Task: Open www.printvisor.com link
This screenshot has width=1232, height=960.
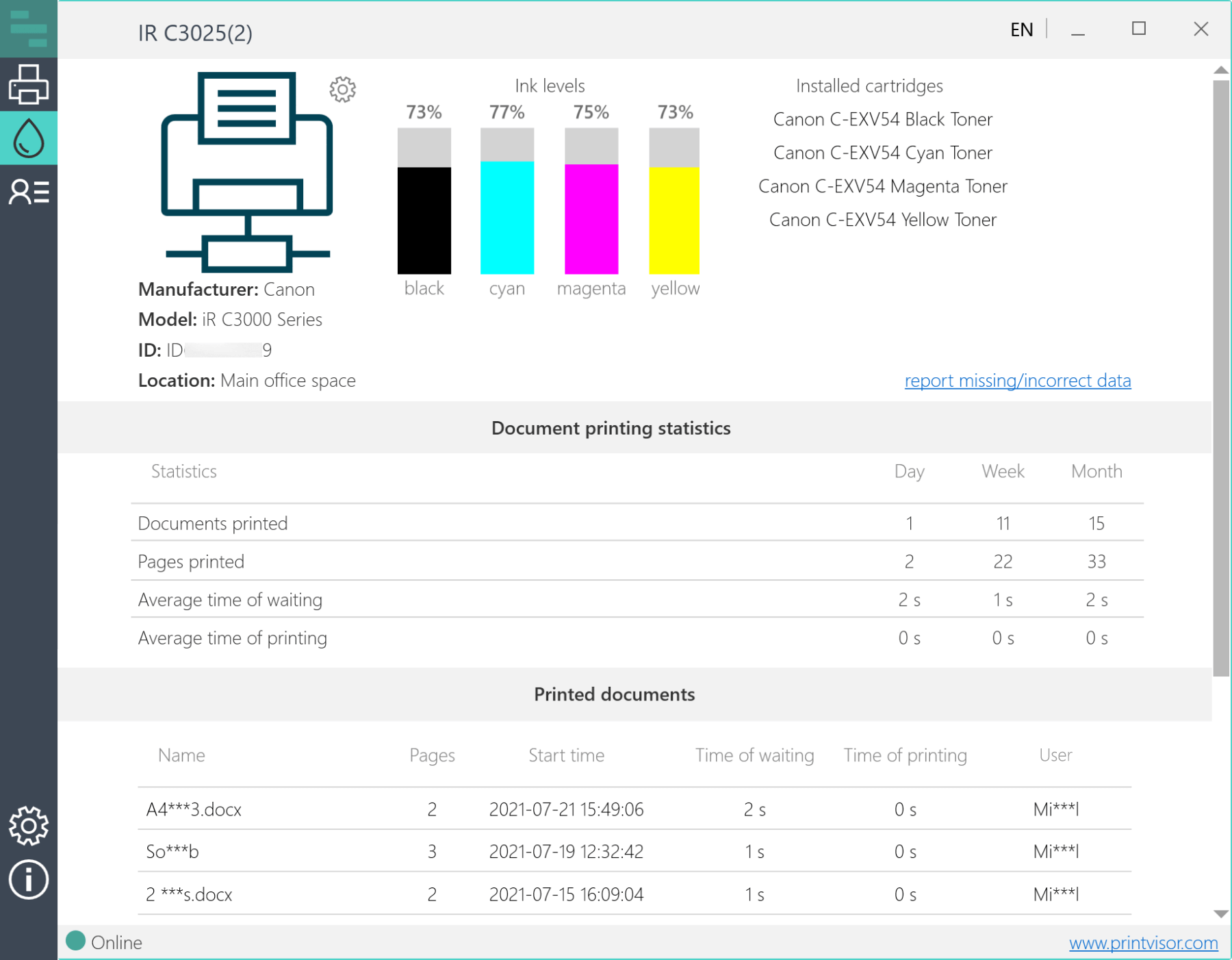Action: (x=1143, y=943)
